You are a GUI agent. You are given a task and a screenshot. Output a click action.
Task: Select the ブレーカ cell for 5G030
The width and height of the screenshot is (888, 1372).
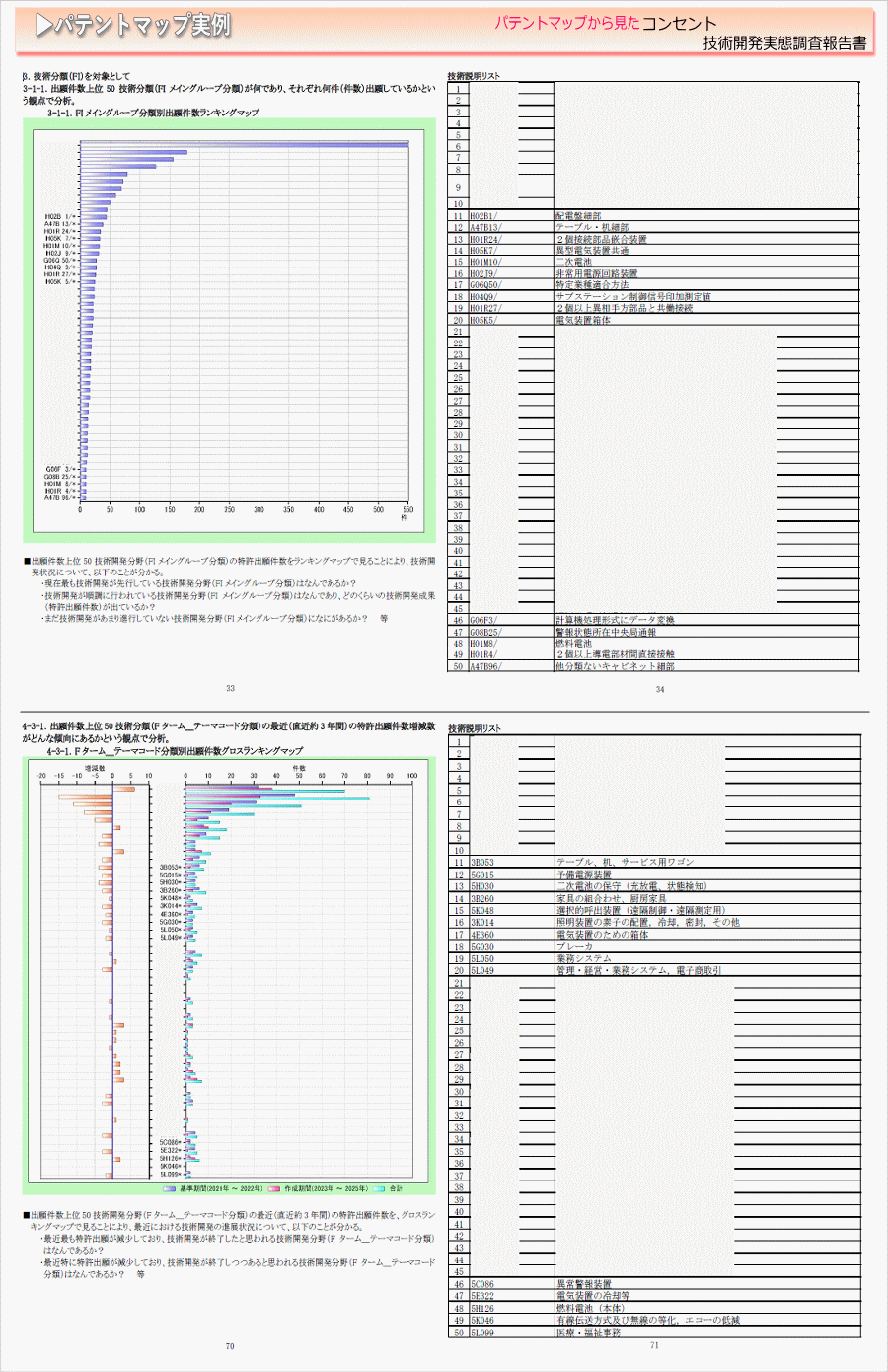tap(574, 947)
